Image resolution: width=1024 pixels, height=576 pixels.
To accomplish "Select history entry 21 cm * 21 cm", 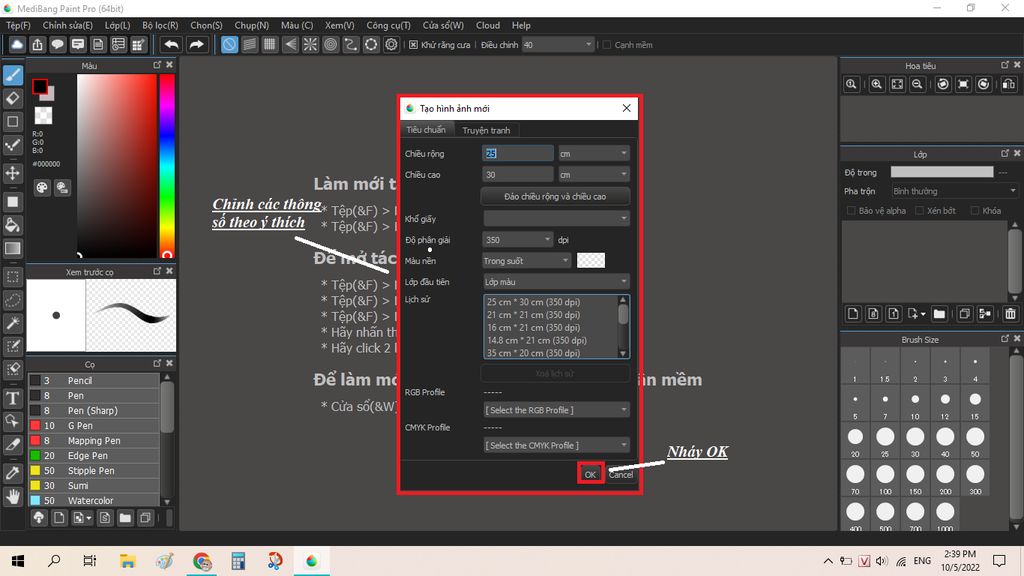I will pyautogui.click(x=534, y=315).
